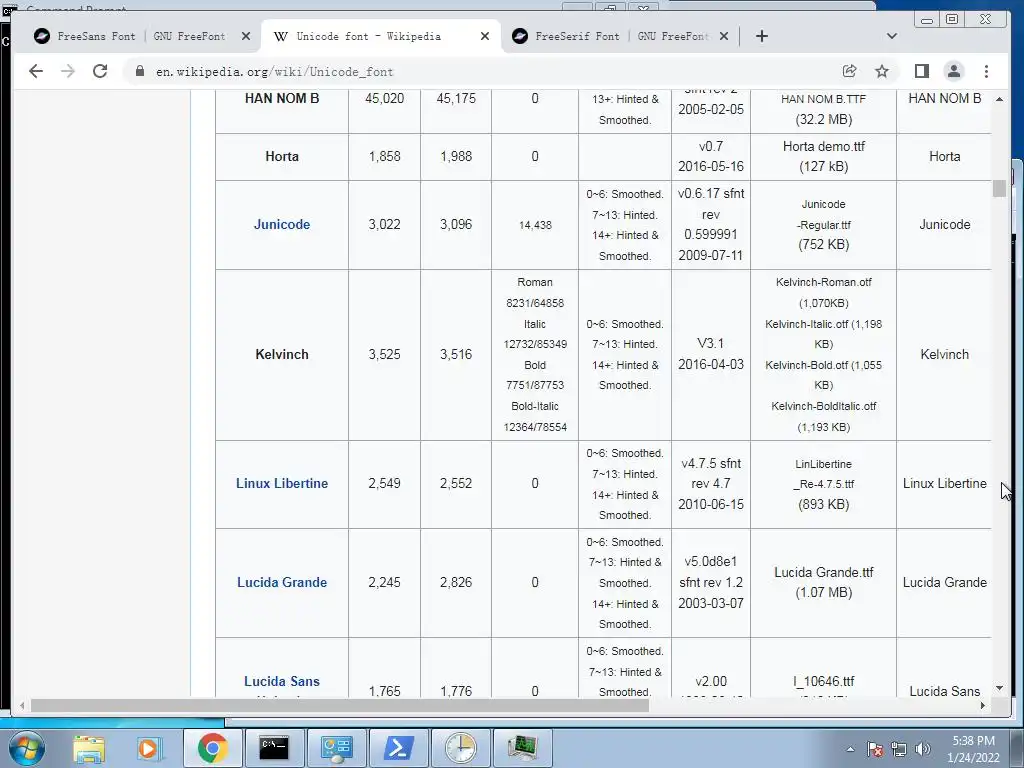Open File Explorer from taskbar

pyautogui.click(x=89, y=748)
